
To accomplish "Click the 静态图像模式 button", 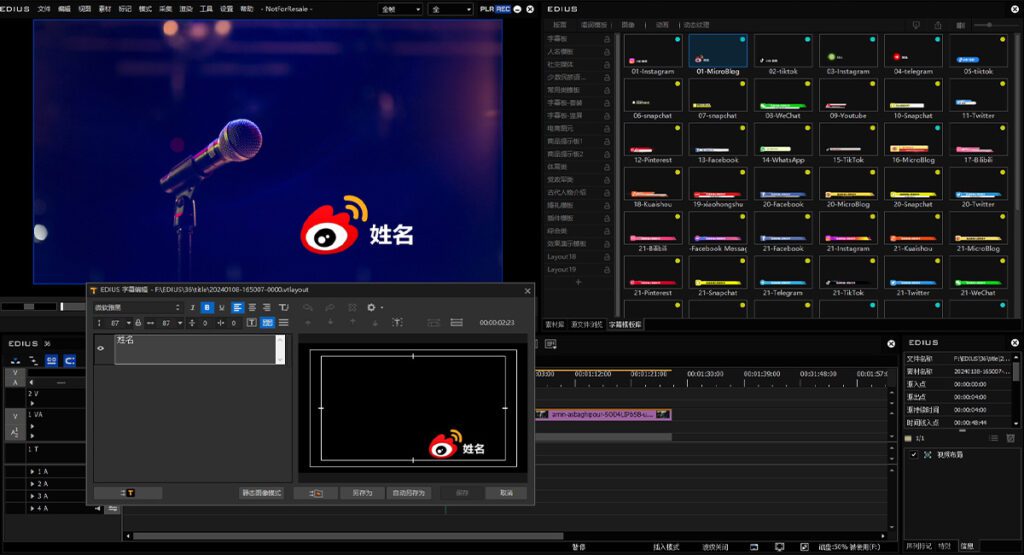I will click(x=261, y=493).
